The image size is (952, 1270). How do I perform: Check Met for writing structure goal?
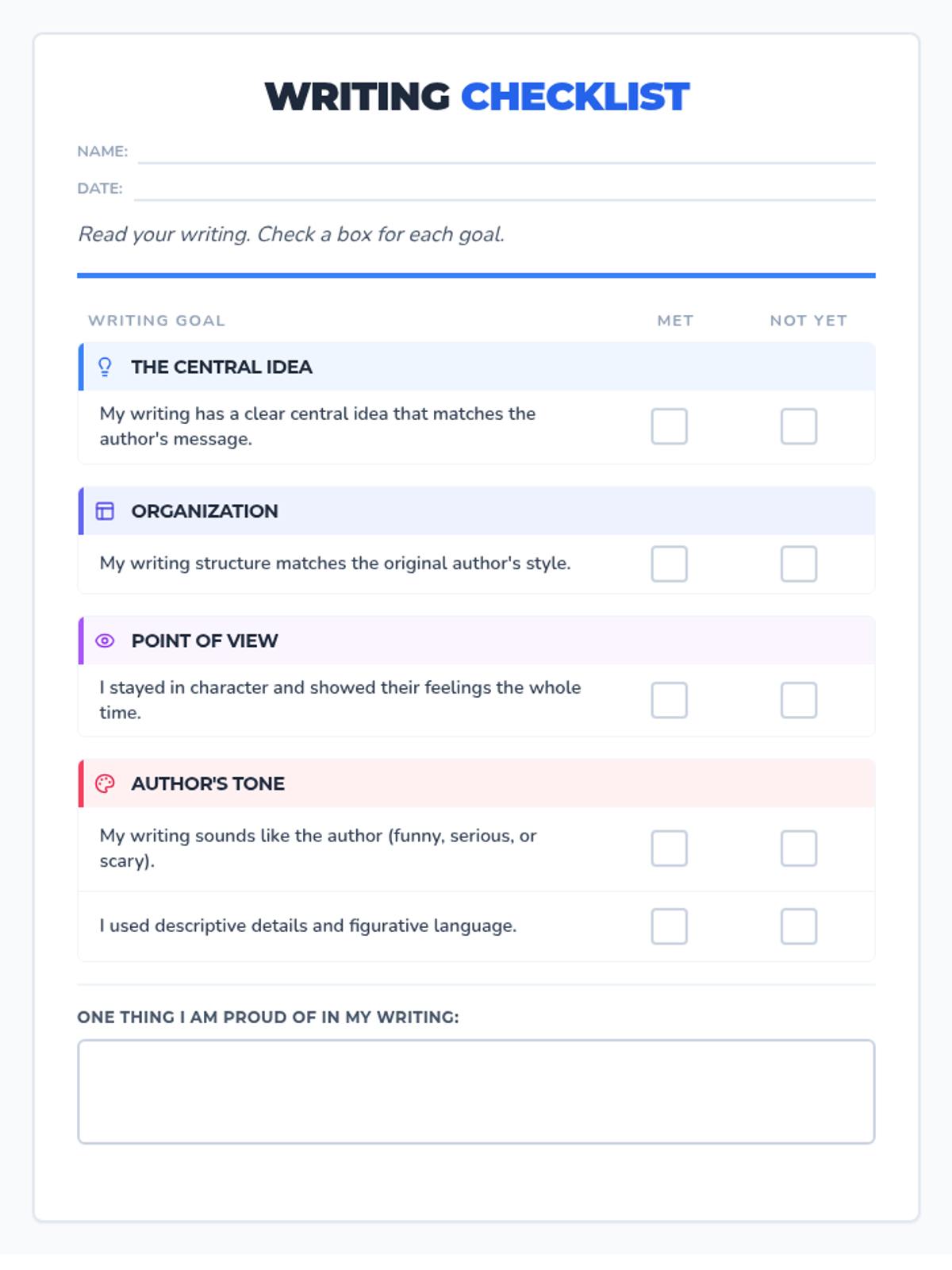click(669, 564)
